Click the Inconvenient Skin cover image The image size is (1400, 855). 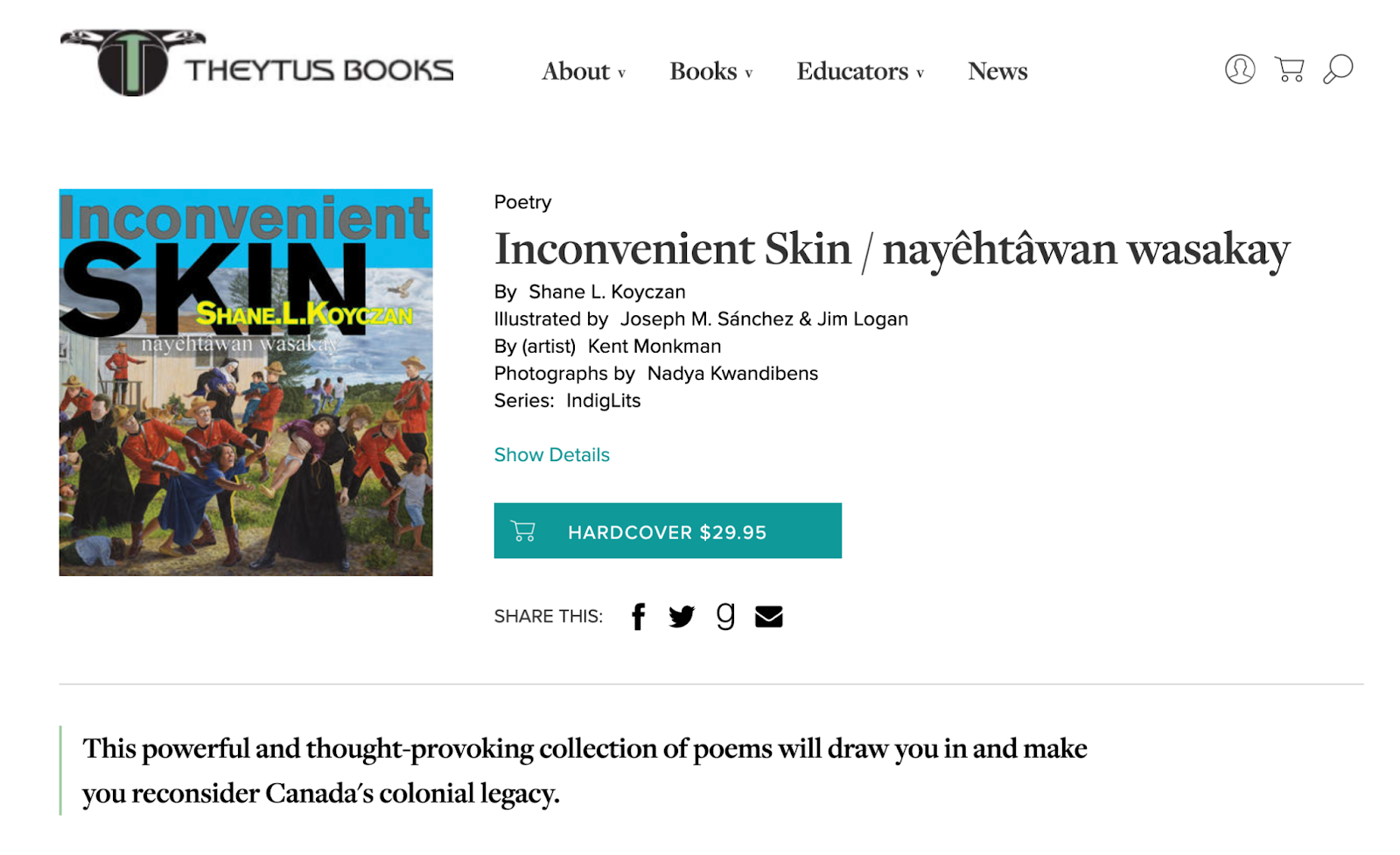(x=246, y=382)
